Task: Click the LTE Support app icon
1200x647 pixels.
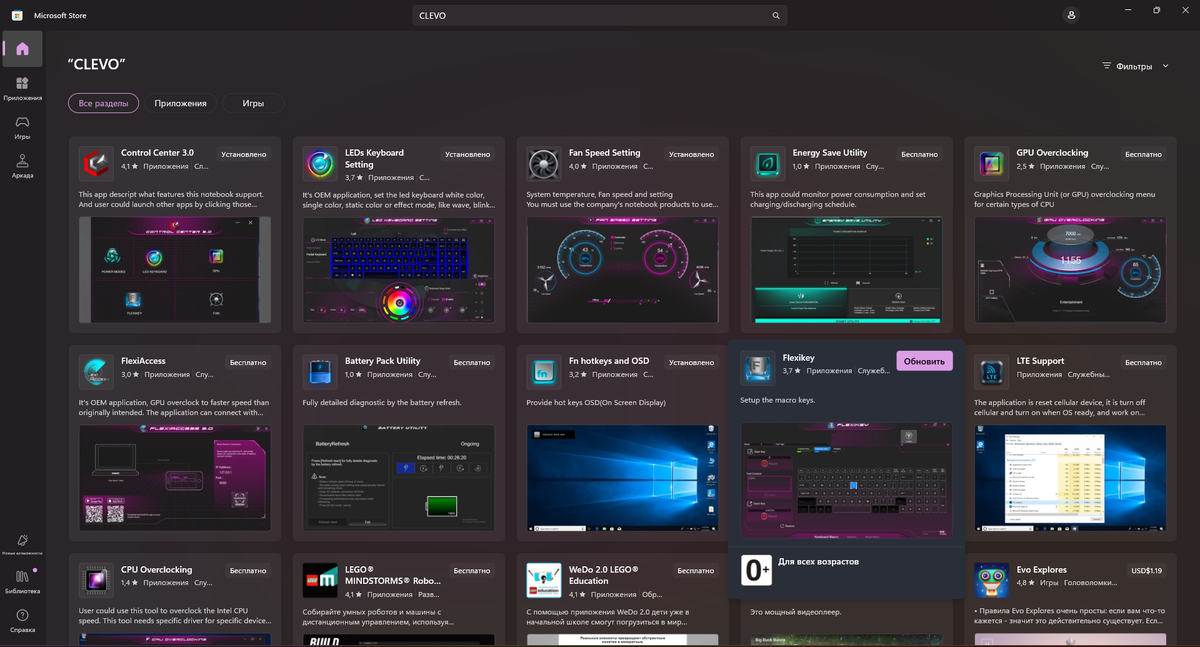Action: pyautogui.click(x=992, y=371)
